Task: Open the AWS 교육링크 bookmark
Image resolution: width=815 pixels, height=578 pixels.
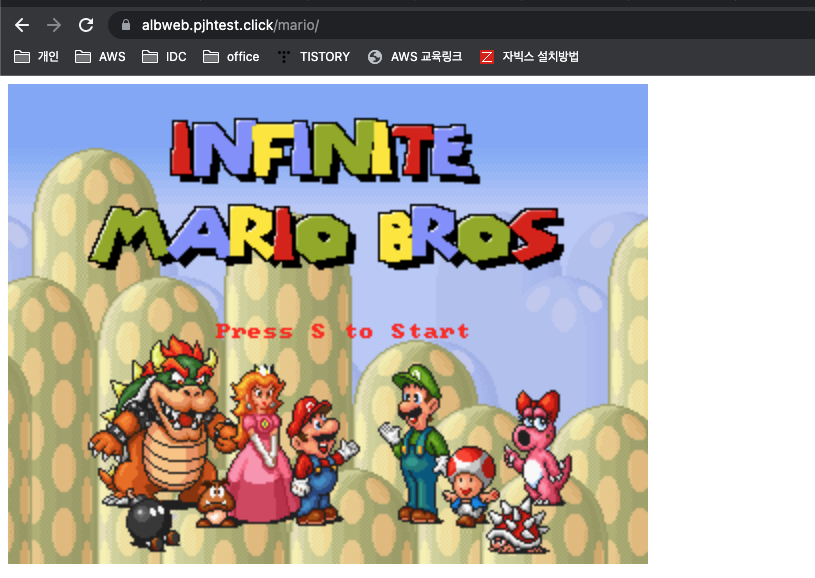Action: click(x=415, y=57)
